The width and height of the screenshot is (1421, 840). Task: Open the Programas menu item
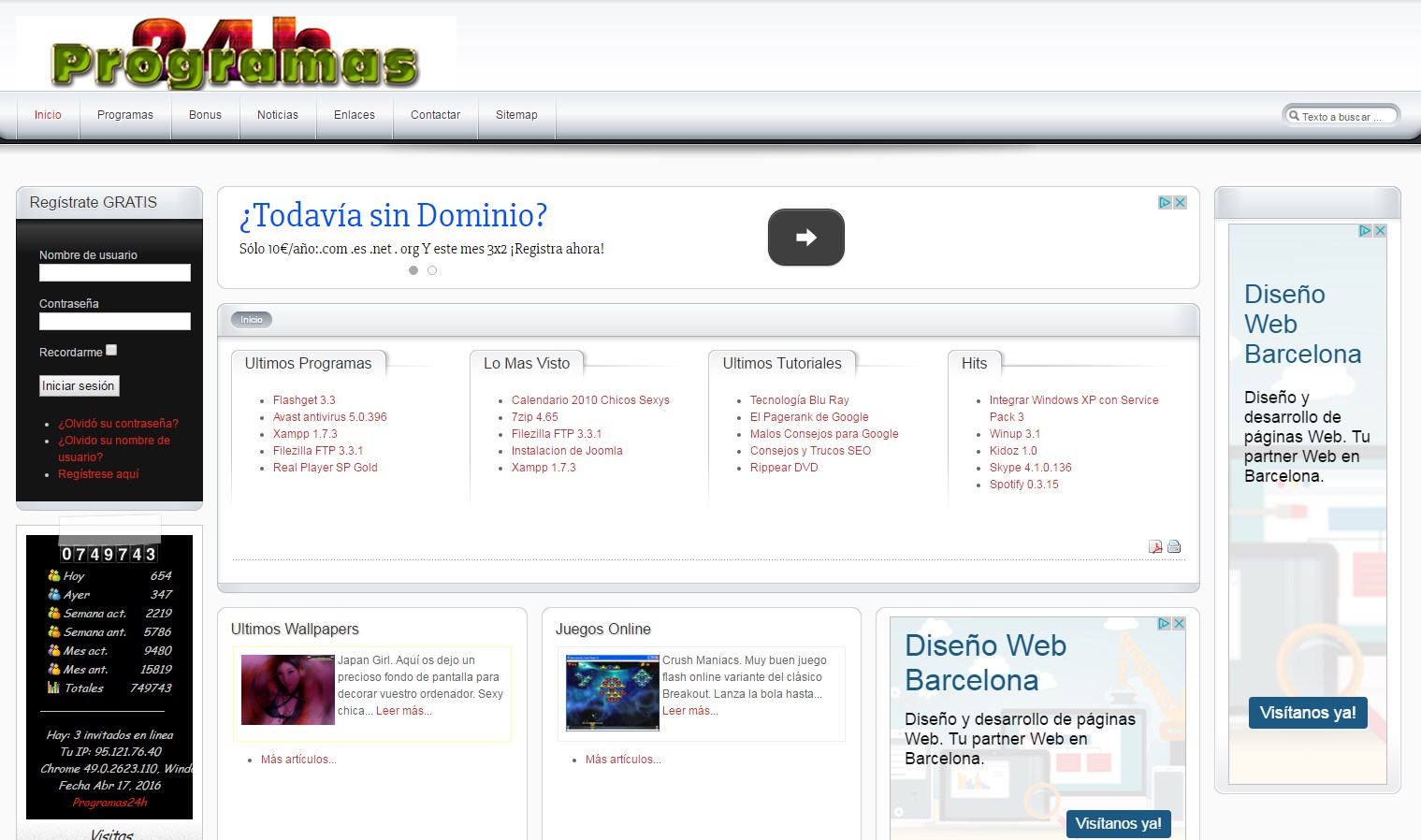125,115
